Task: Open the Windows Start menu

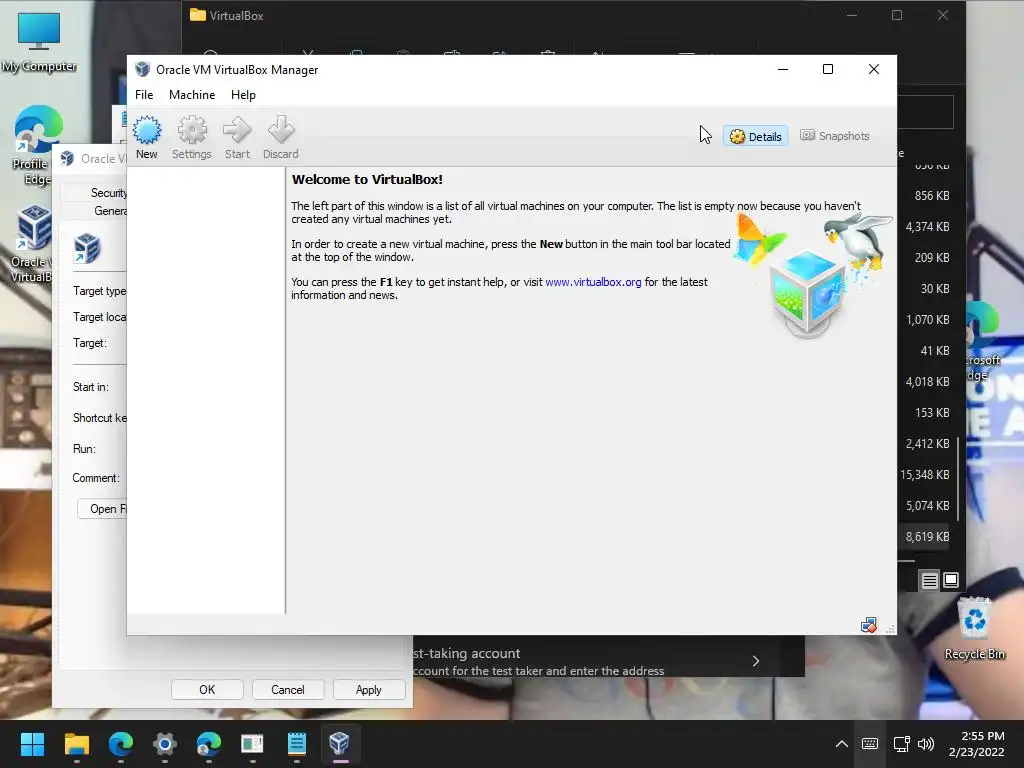Action: 32,744
